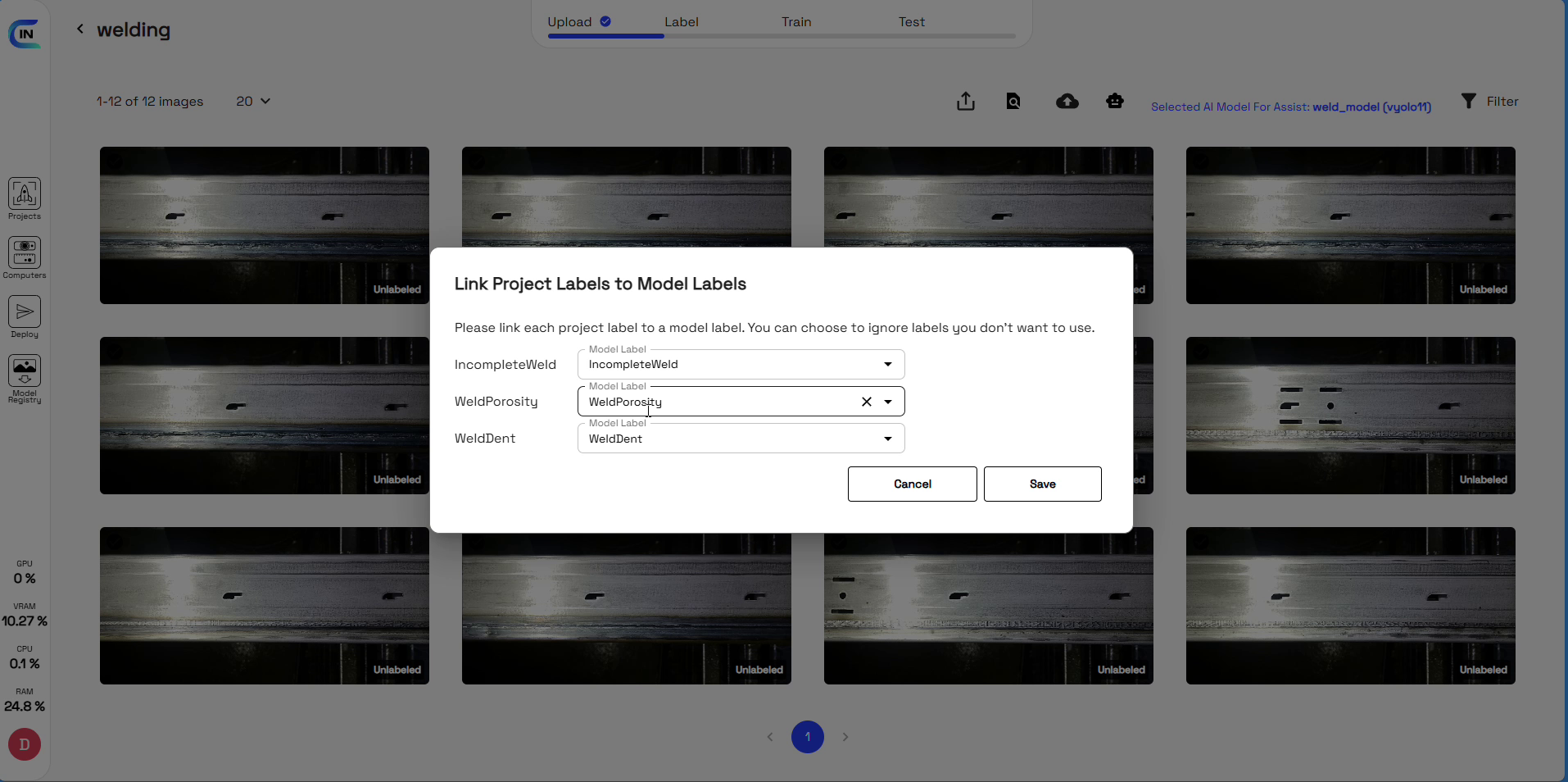
Task: Open the document search icon
Action: tap(1013, 101)
